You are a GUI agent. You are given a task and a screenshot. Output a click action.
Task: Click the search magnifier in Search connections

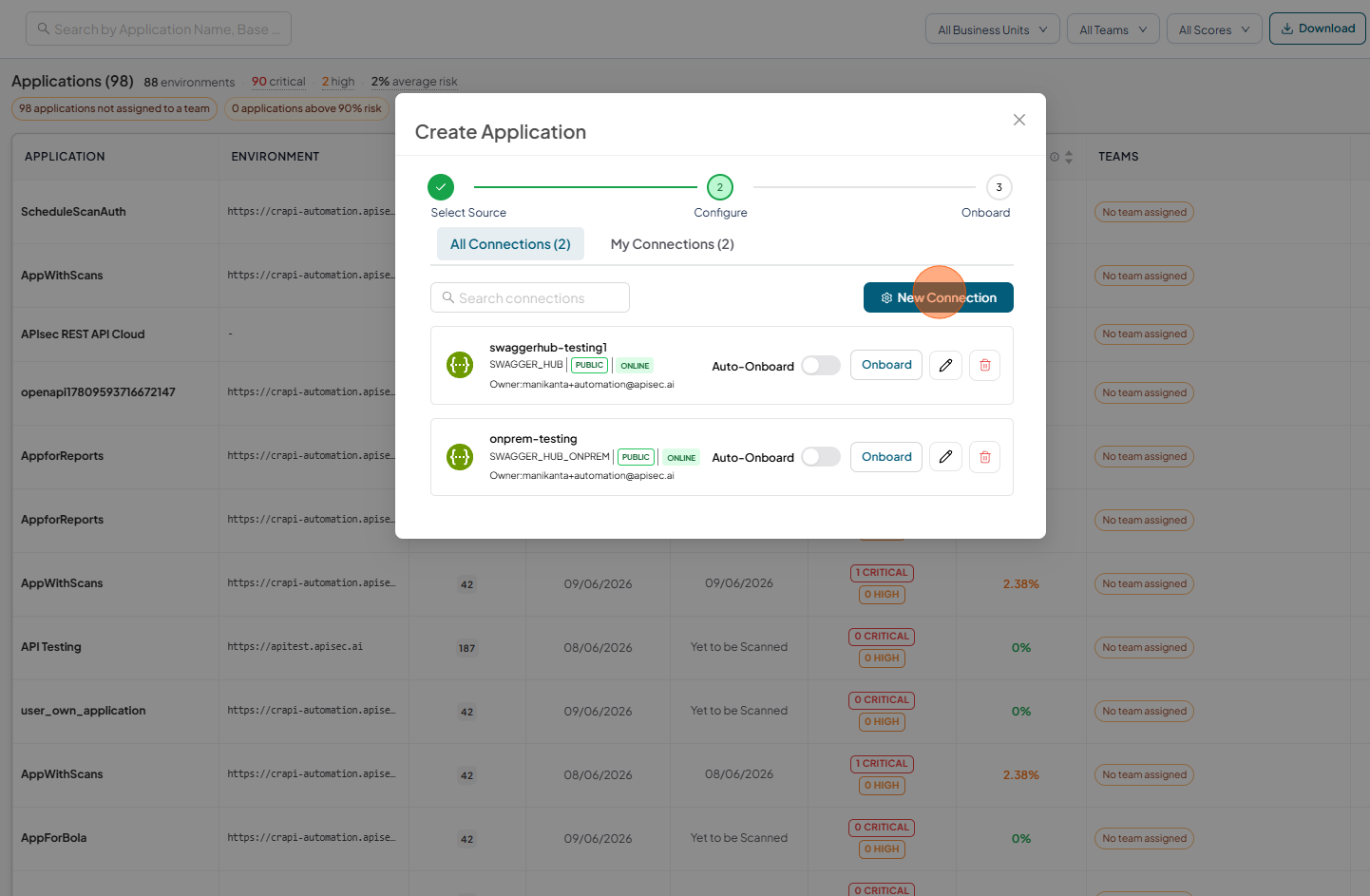pyautogui.click(x=448, y=297)
